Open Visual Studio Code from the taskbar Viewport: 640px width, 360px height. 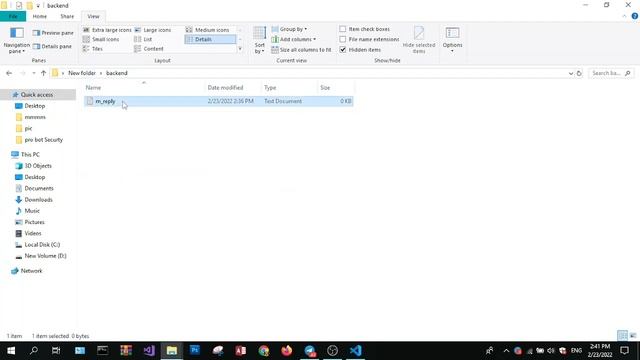tap(356, 351)
